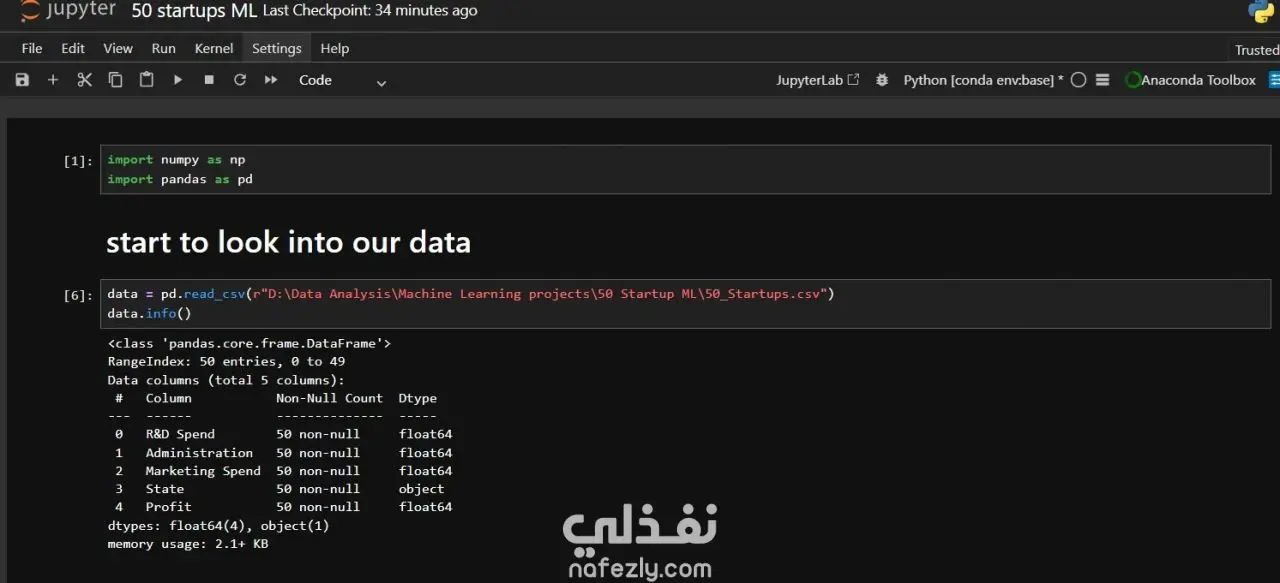Enable the debugger with the bug icon

[882, 80]
